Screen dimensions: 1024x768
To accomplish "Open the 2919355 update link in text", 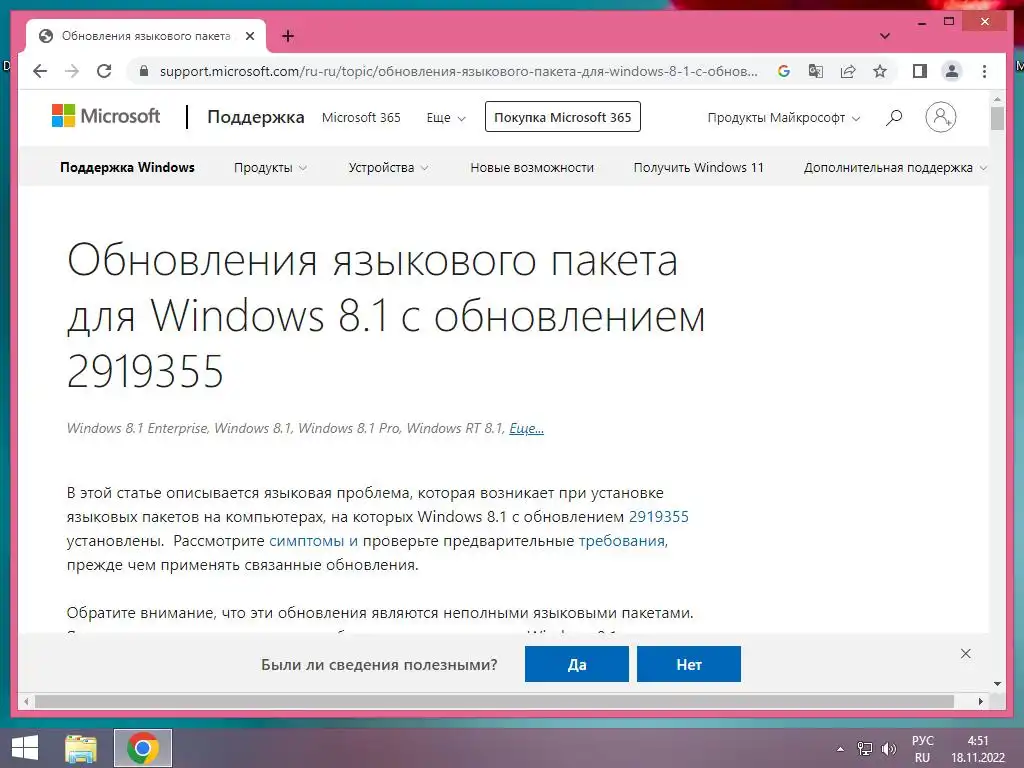I will tap(658, 517).
